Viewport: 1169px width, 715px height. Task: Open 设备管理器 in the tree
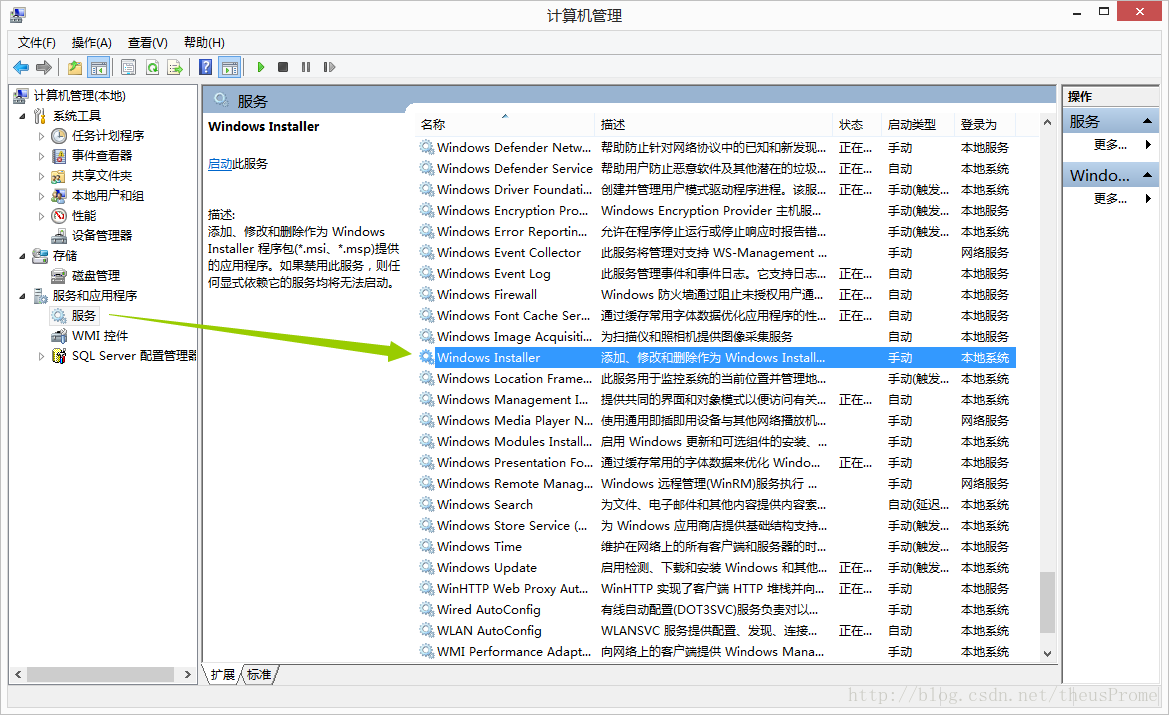pyautogui.click(x=102, y=236)
